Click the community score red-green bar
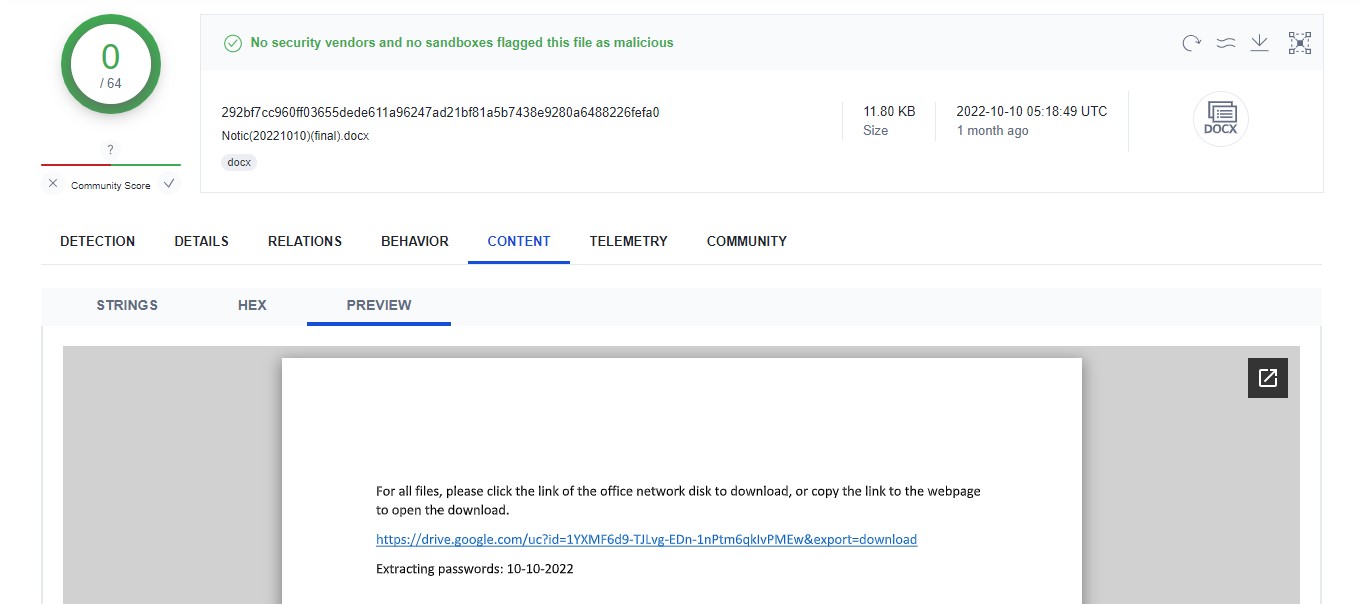Screen dimensions: 1366x605 tap(111, 164)
